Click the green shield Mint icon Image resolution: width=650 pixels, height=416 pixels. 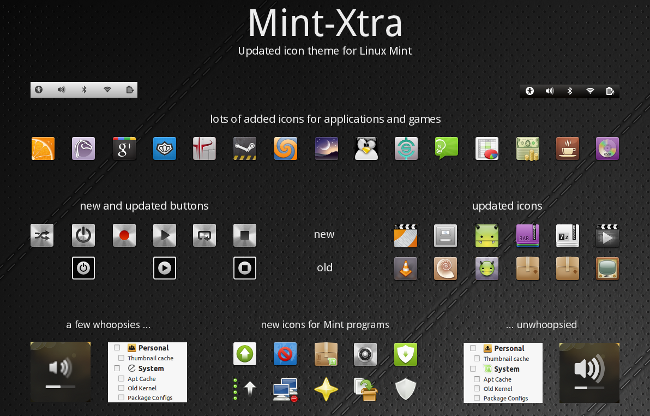pyautogui.click(x=405, y=354)
